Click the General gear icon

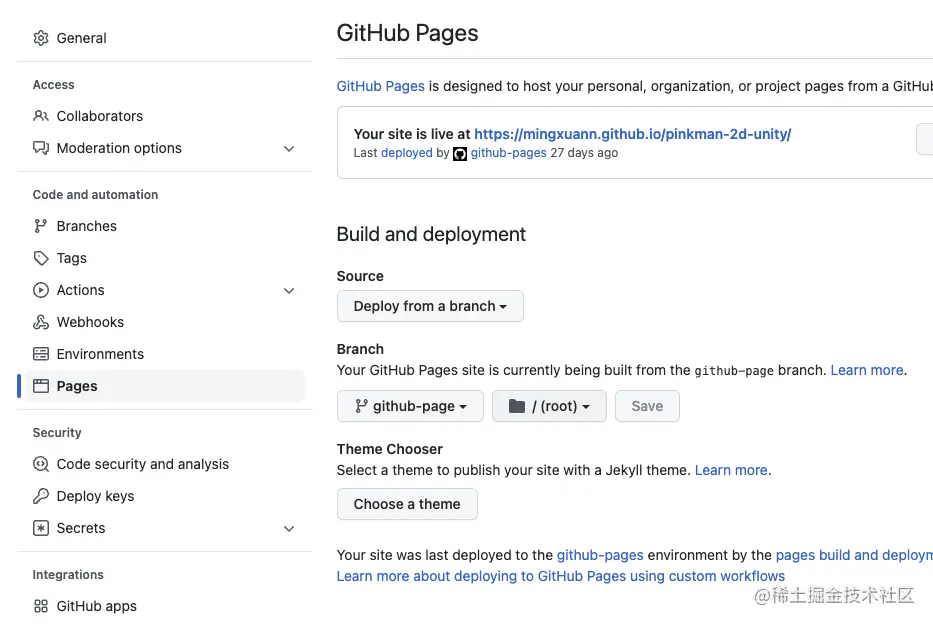click(x=41, y=38)
